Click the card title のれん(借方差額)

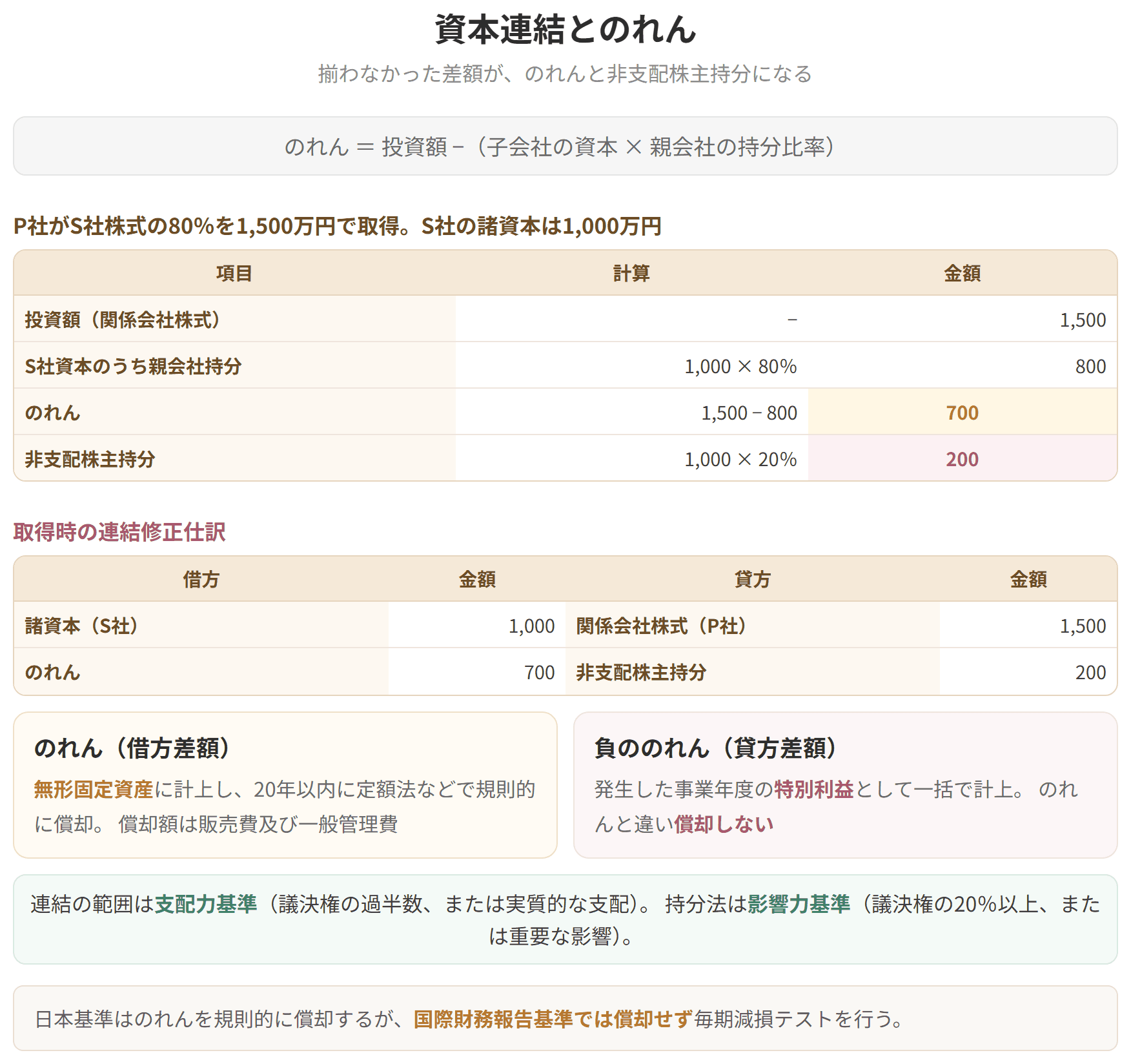(x=132, y=748)
